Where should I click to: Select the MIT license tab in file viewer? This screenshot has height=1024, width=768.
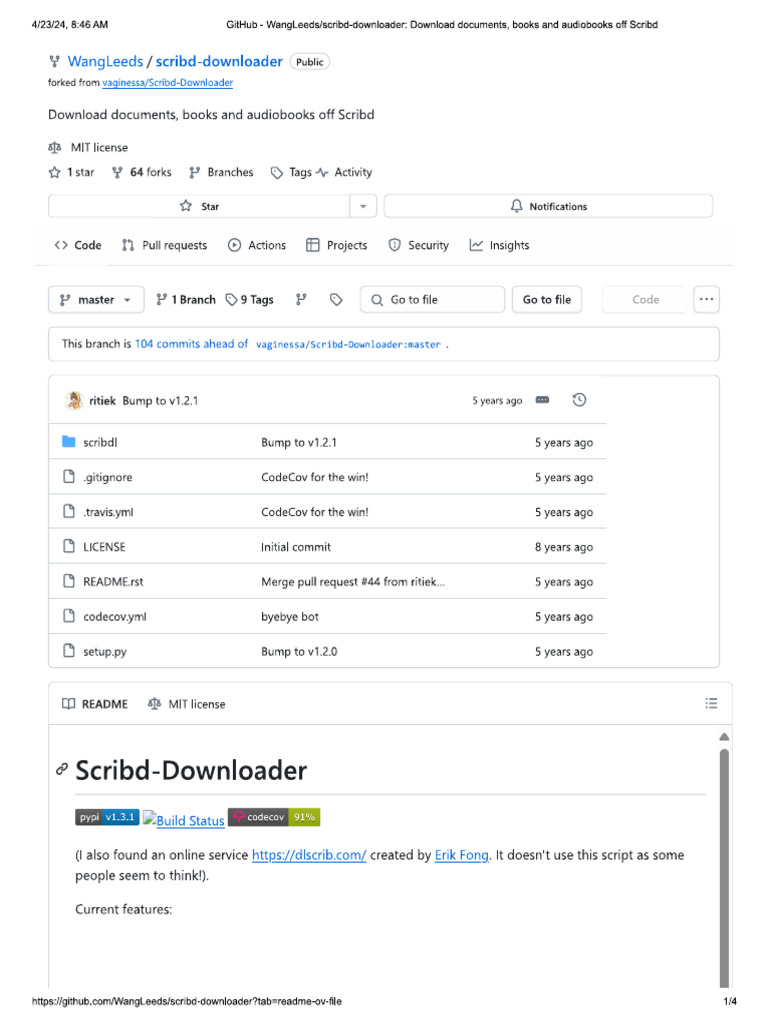187,704
